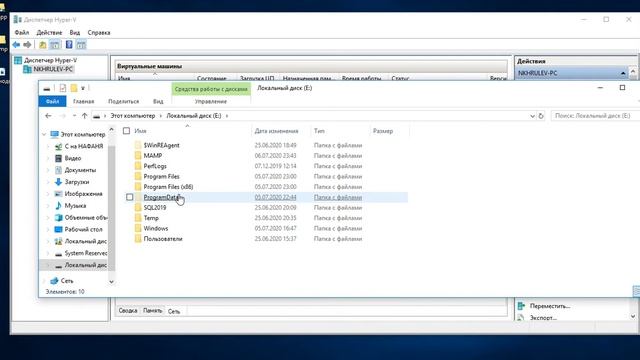The width and height of the screenshot is (640, 360).
Task: Click the Hyper-V Manager back arrow icon
Action: point(16,44)
